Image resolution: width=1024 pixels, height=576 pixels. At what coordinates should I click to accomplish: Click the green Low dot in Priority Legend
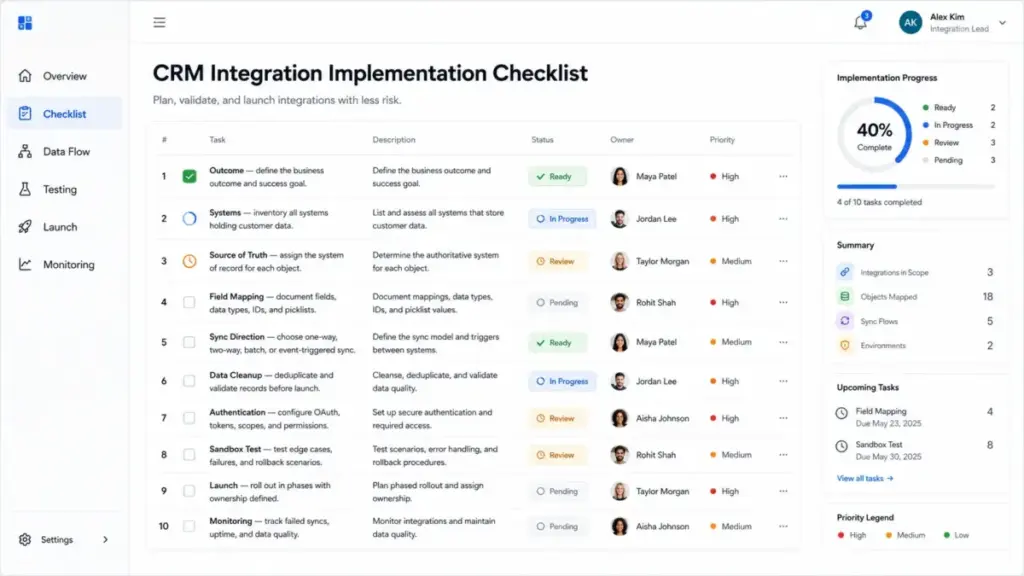coord(946,535)
